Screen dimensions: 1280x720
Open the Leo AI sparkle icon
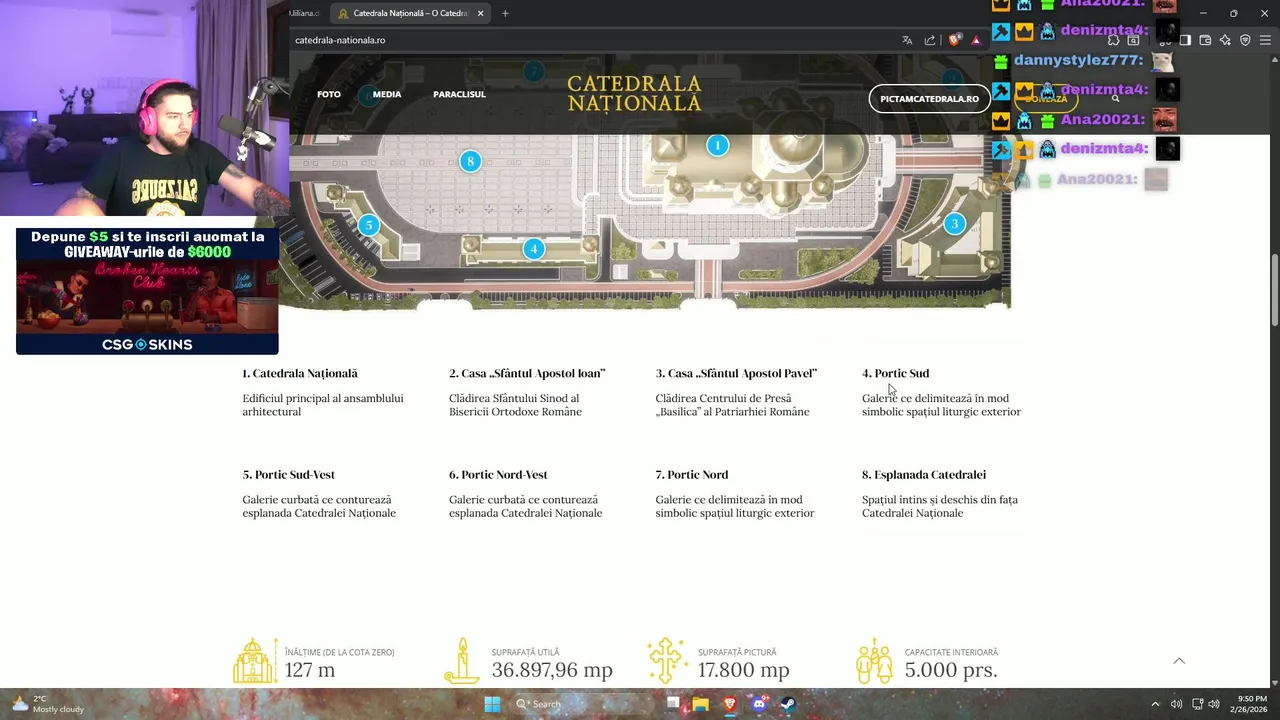pyautogui.click(x=1225, y=40)
